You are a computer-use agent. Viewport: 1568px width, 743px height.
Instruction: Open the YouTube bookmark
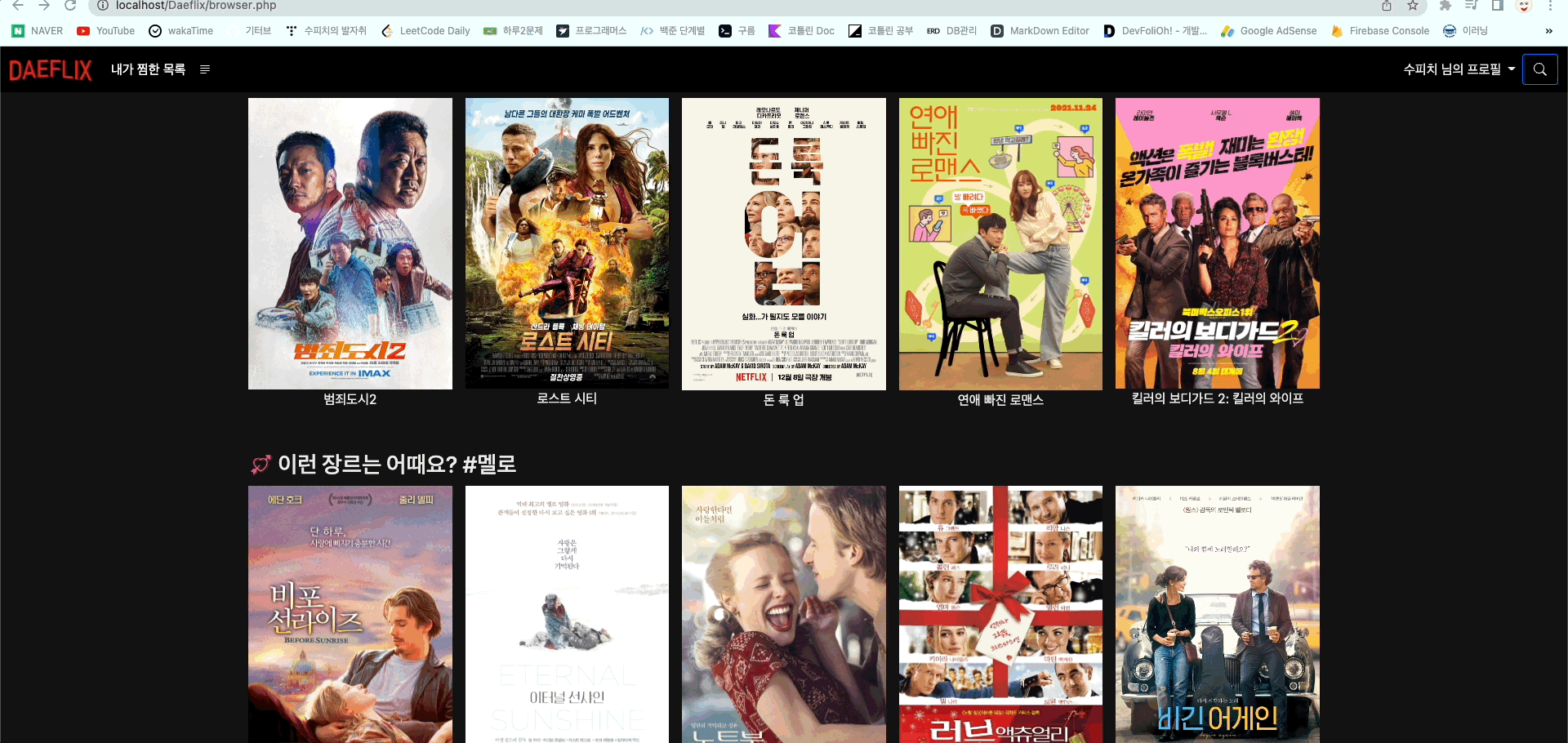106,31
